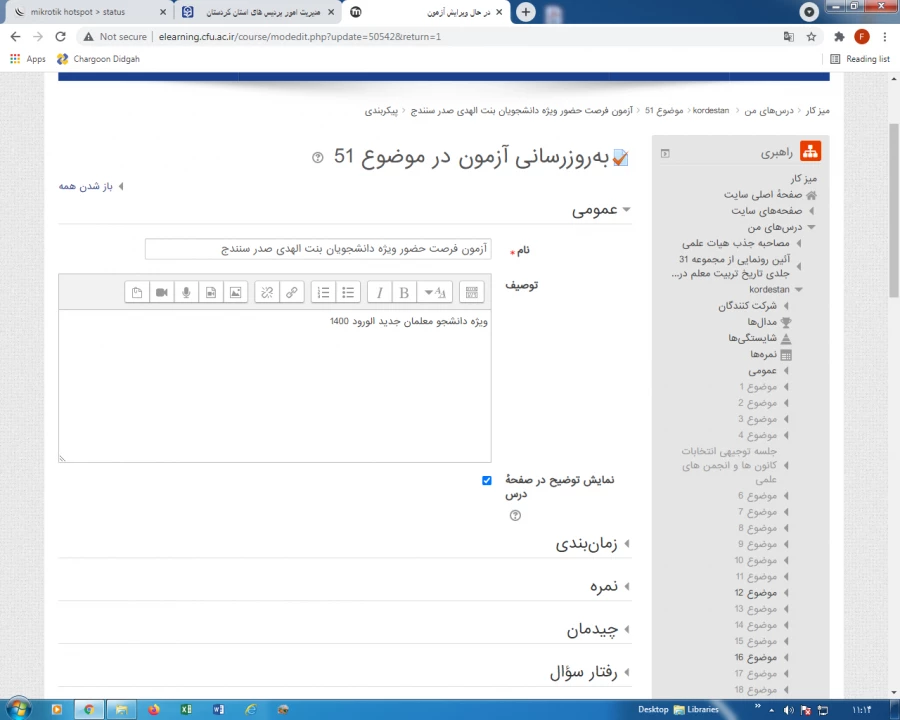Image resolution: width=900 pixels, height=720 pixels.
Task: Click the record audio microphone icon
Action: (186, 292)
